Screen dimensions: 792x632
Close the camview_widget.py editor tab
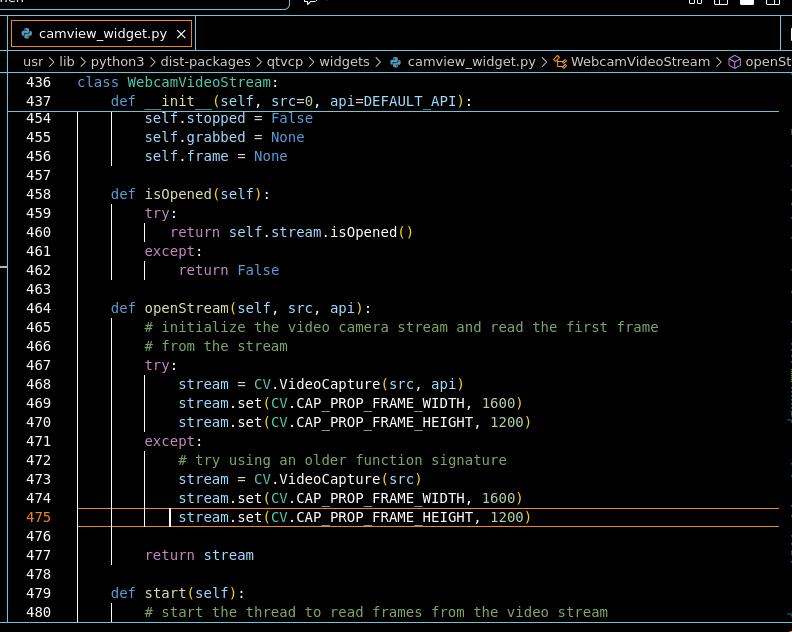point(181,34)
